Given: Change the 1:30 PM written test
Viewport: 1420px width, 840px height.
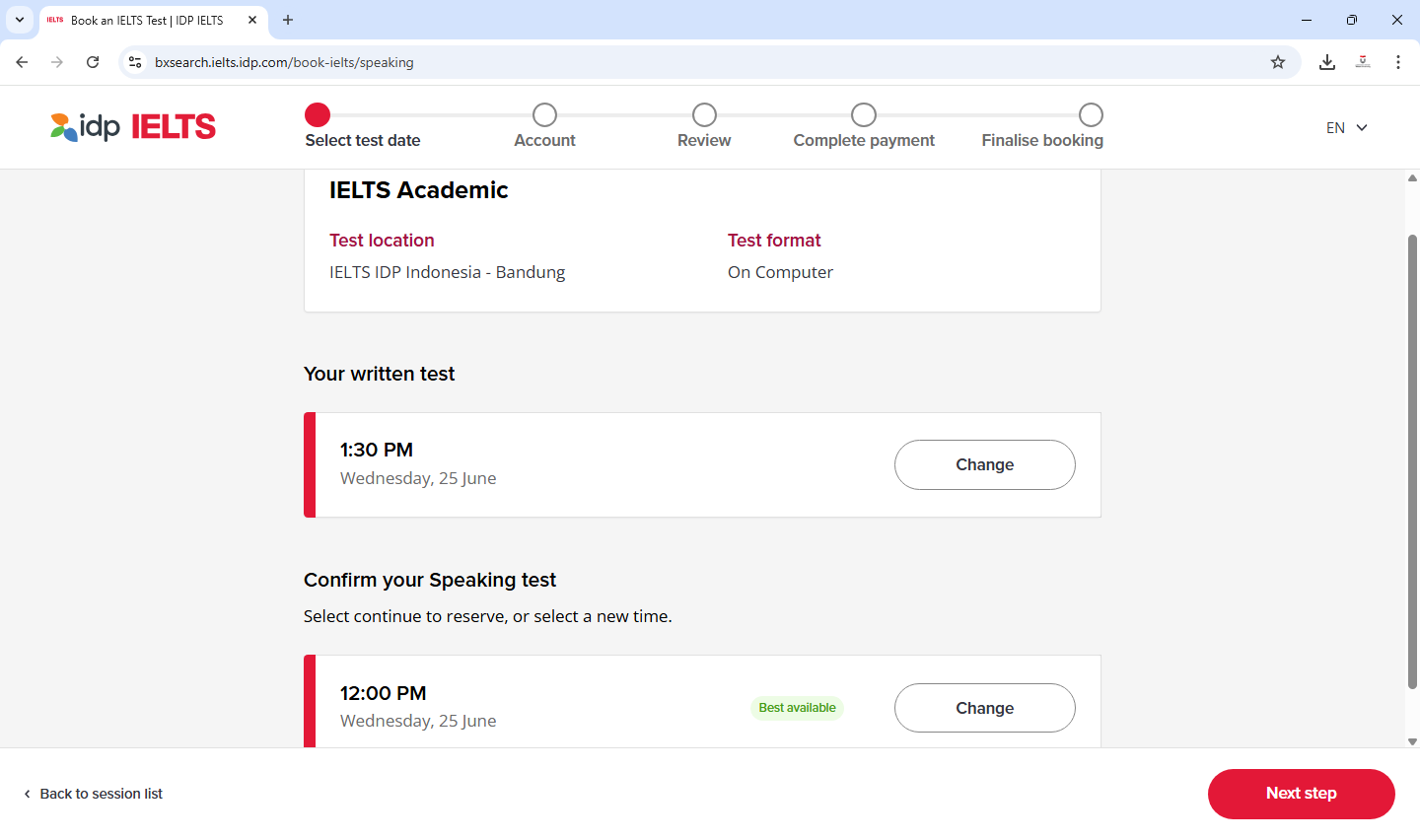Looking at the screenshot, I should click(984, 464).
